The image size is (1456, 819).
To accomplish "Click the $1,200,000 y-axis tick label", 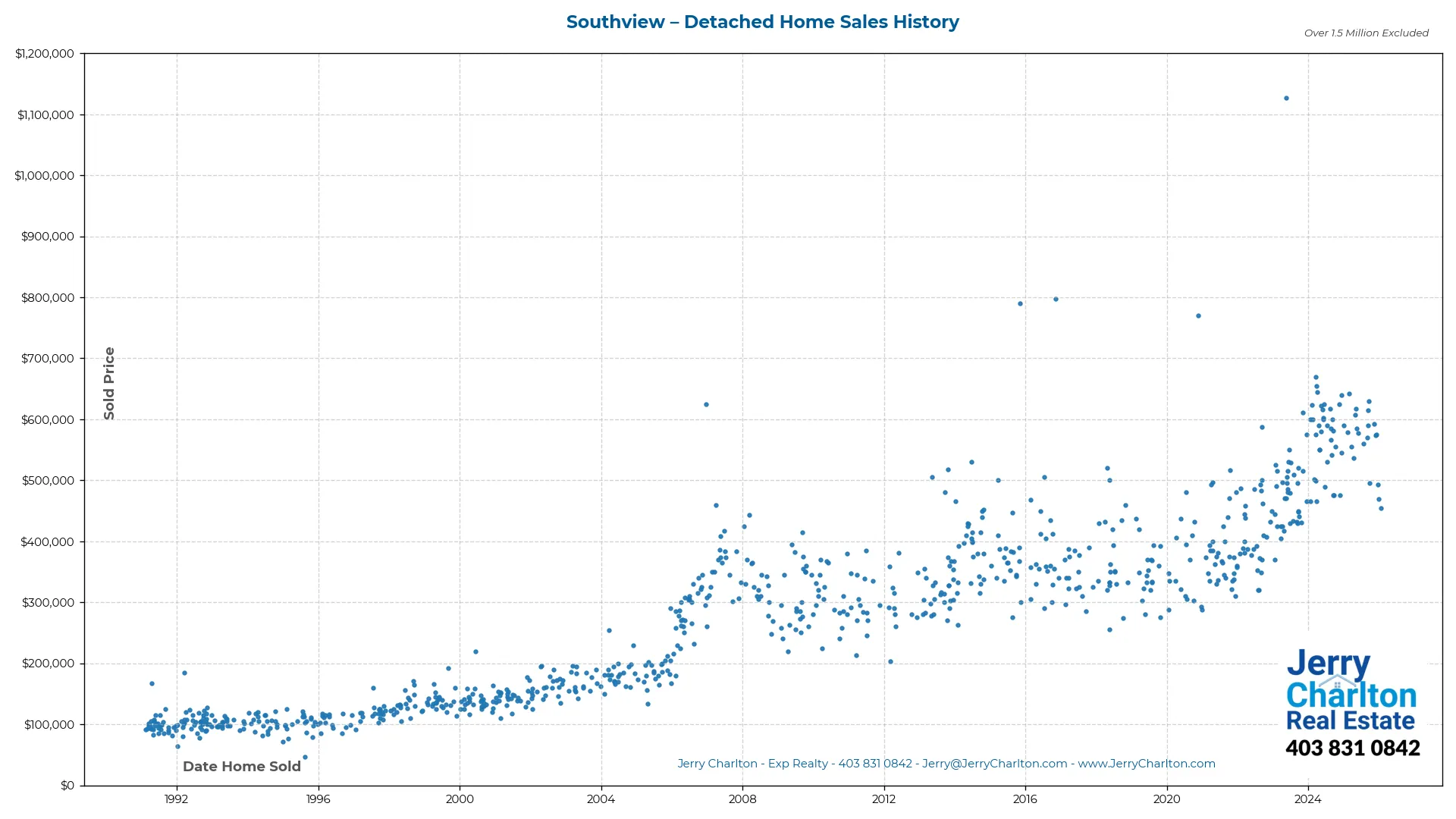I will pyautogui.click(x=45, y=53).
